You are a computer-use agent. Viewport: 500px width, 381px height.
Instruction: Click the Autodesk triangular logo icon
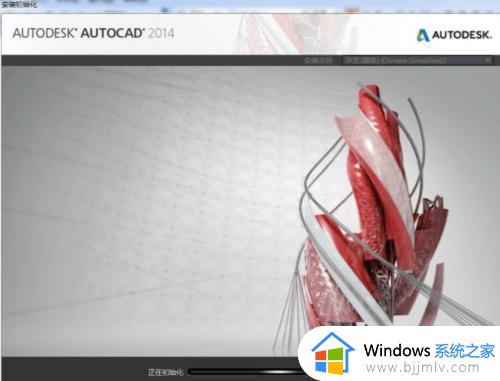tap(423, 35)
